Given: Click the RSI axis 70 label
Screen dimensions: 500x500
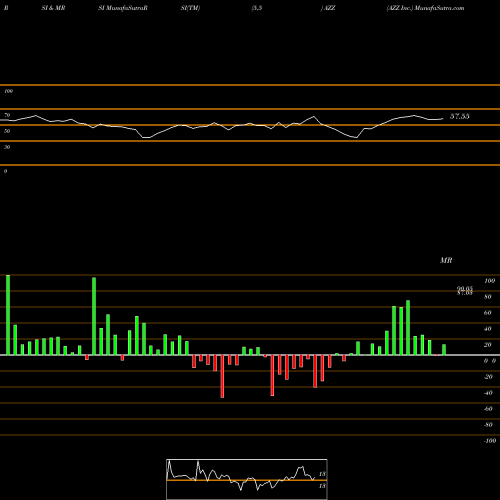Looking at the screenshot, I should point(7,115).
